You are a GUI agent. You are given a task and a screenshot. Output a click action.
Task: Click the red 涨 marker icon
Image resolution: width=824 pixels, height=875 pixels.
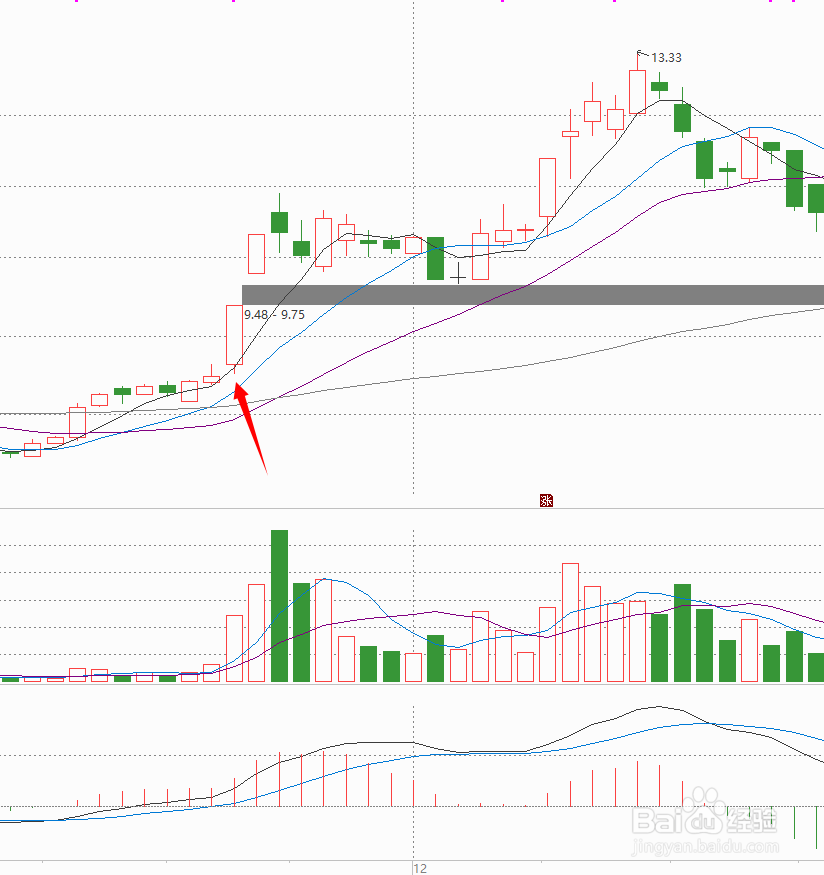point(546,501)
